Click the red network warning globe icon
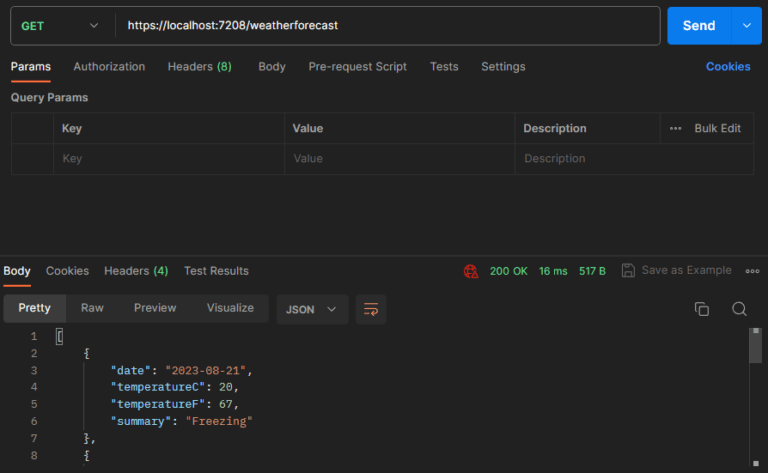768x473 pixels. click(x=471, y=271)
